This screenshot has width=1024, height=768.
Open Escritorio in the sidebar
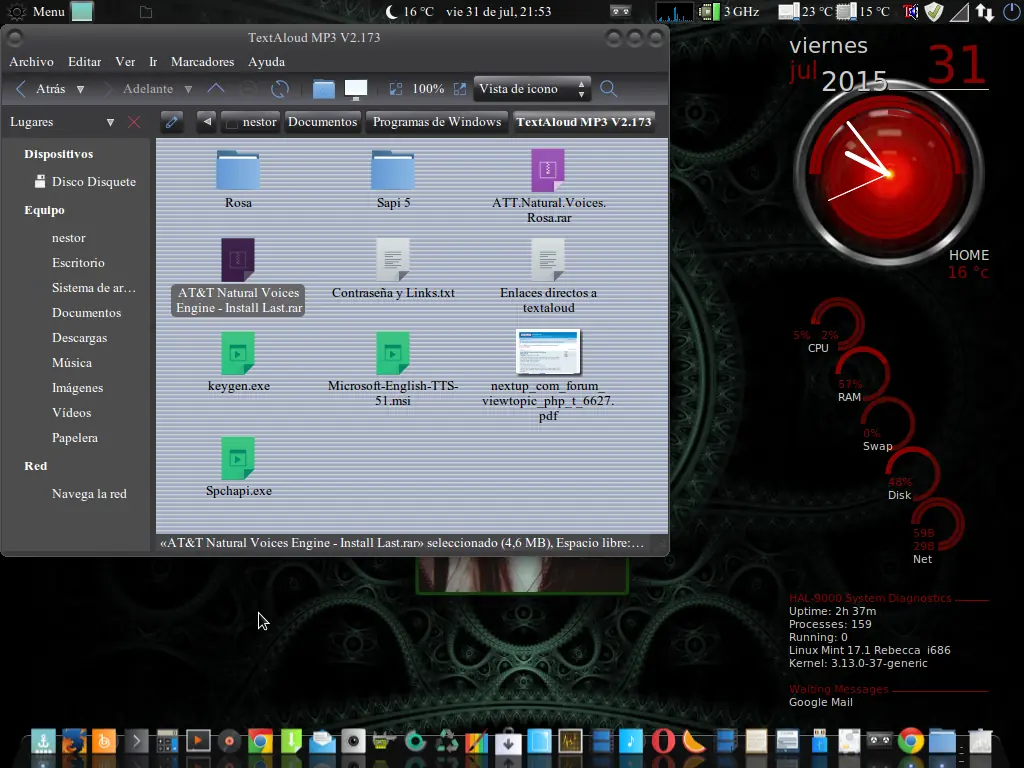tap(78, 263)
